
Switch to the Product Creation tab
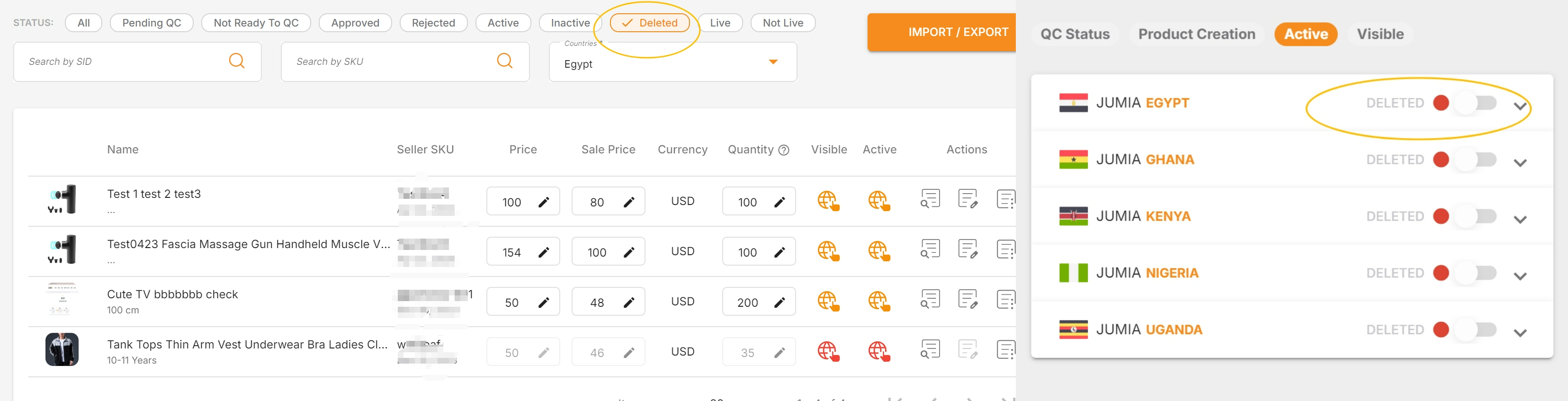tap(1196, 34)
